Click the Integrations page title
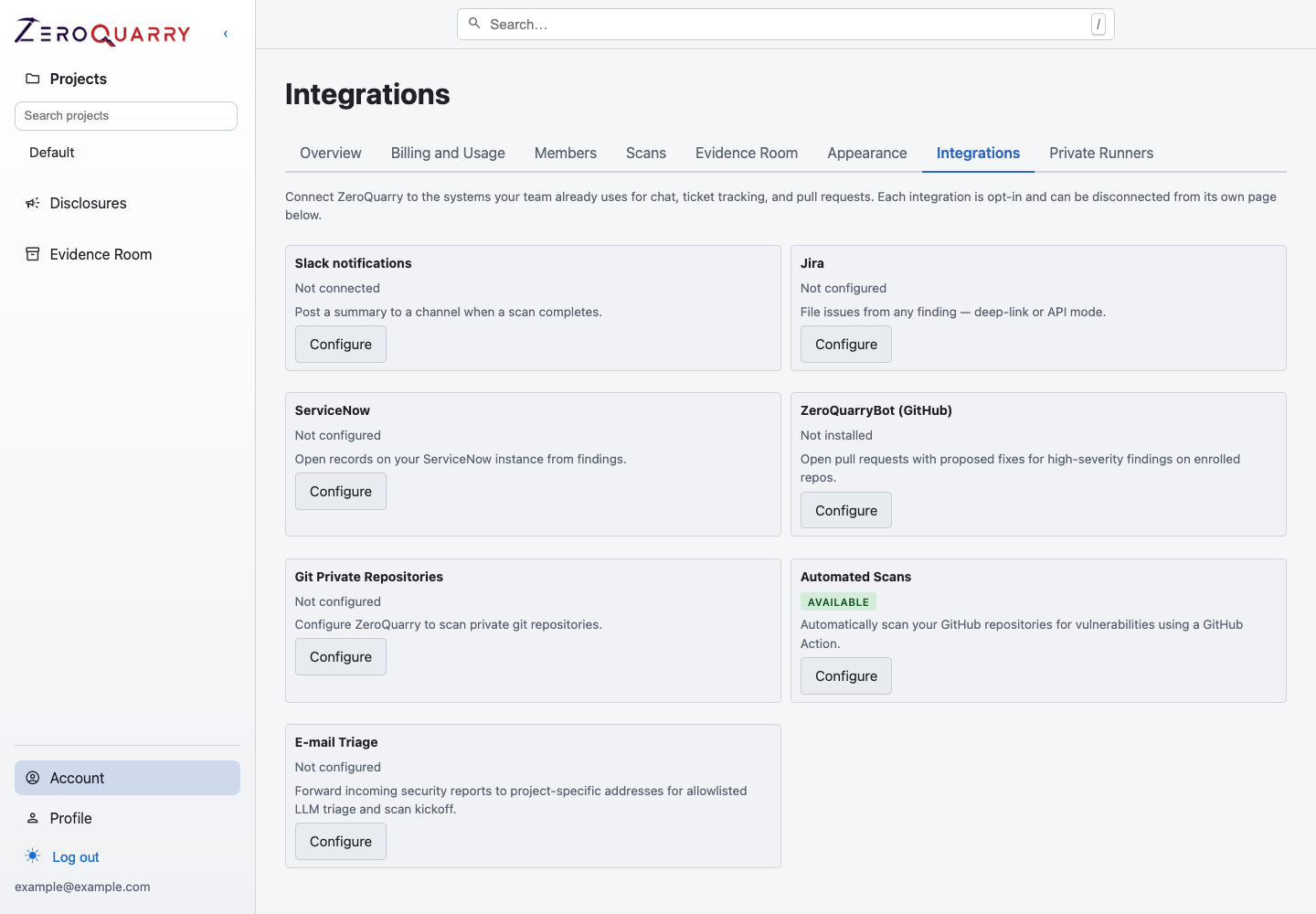Viewport: 1316px width, 914px height. 367,94
